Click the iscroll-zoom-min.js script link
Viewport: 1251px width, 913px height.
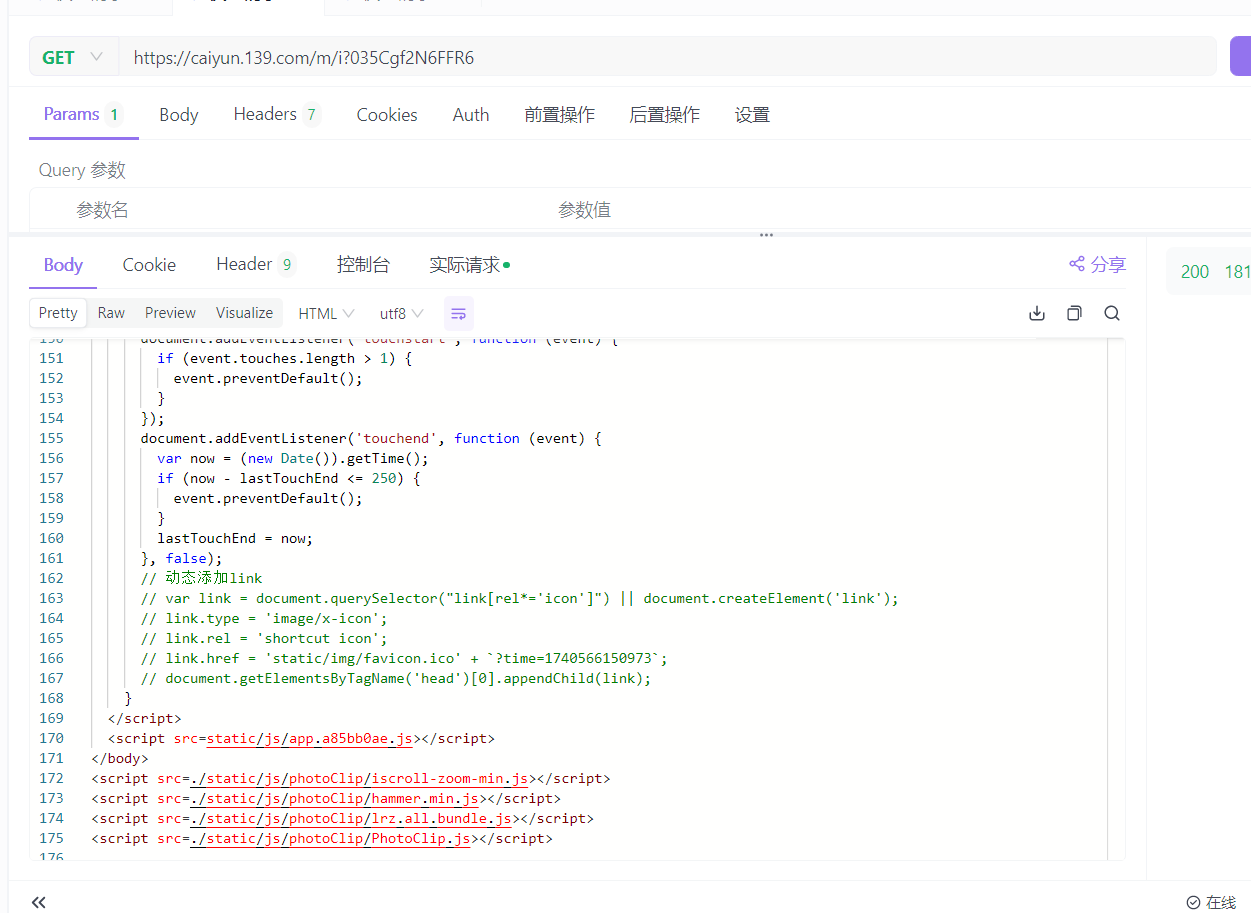click(359, 778)
